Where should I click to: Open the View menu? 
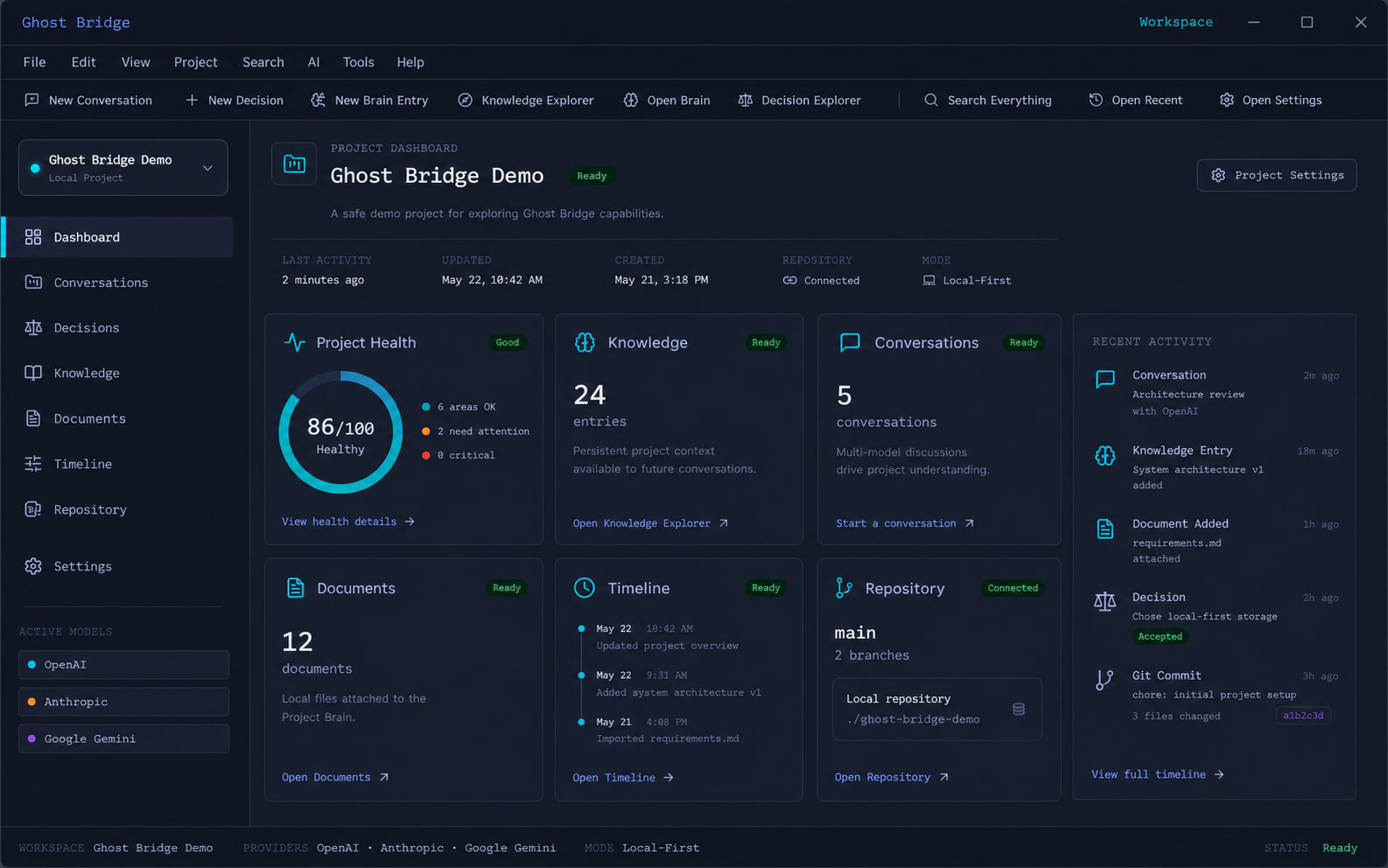pyautogui.click(x=136, y=62)
